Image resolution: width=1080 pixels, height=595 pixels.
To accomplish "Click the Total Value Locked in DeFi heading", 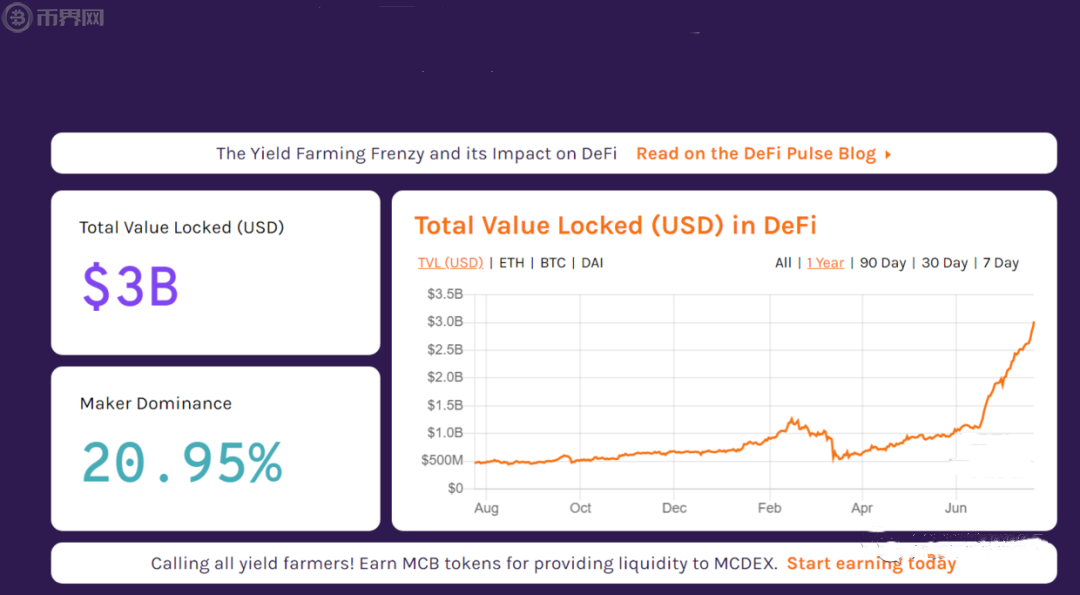I will coord(615,225).
